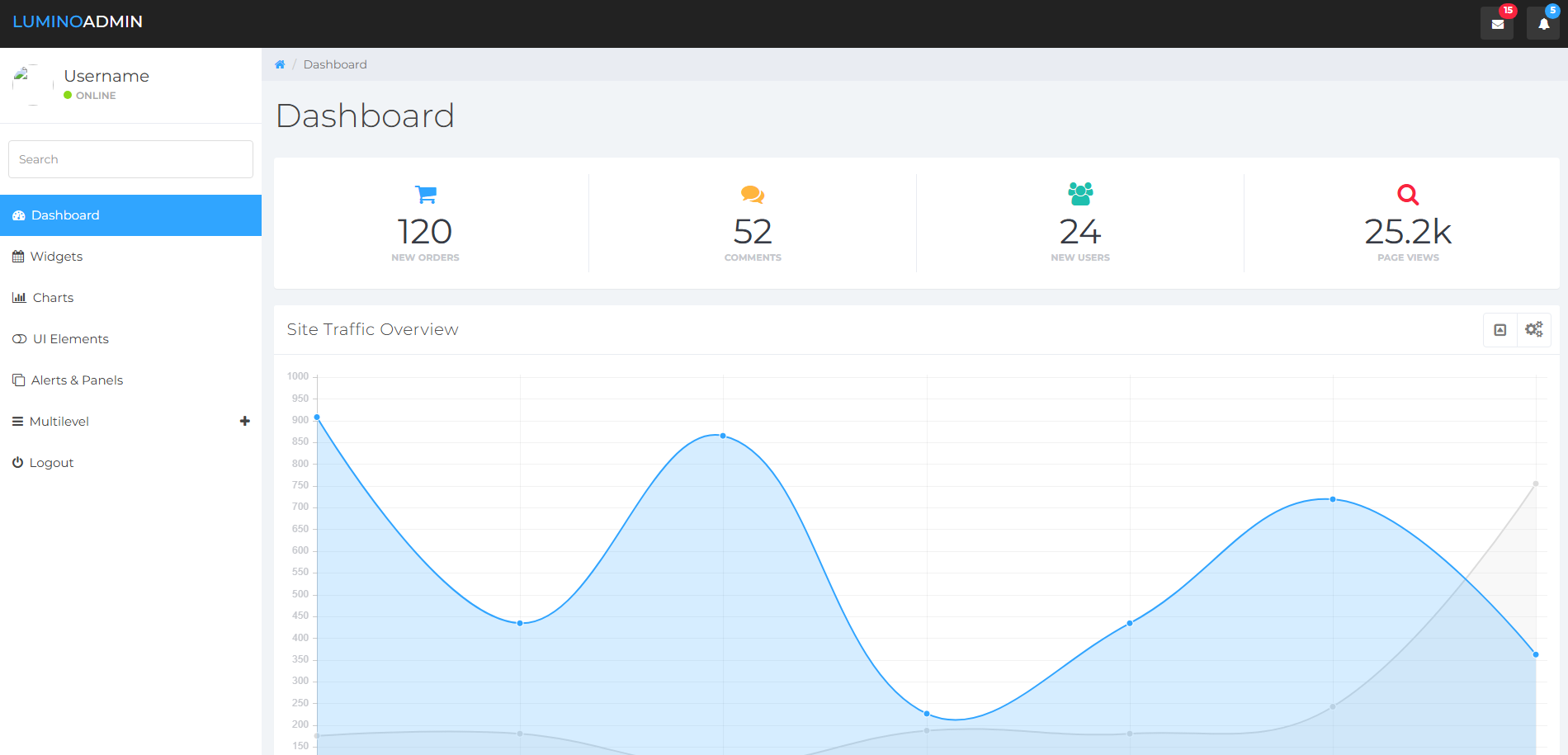Click the home icon in the breadcrumb
Screen dimensions: 1568x755
pyautogui.click(x=280, y=64)
